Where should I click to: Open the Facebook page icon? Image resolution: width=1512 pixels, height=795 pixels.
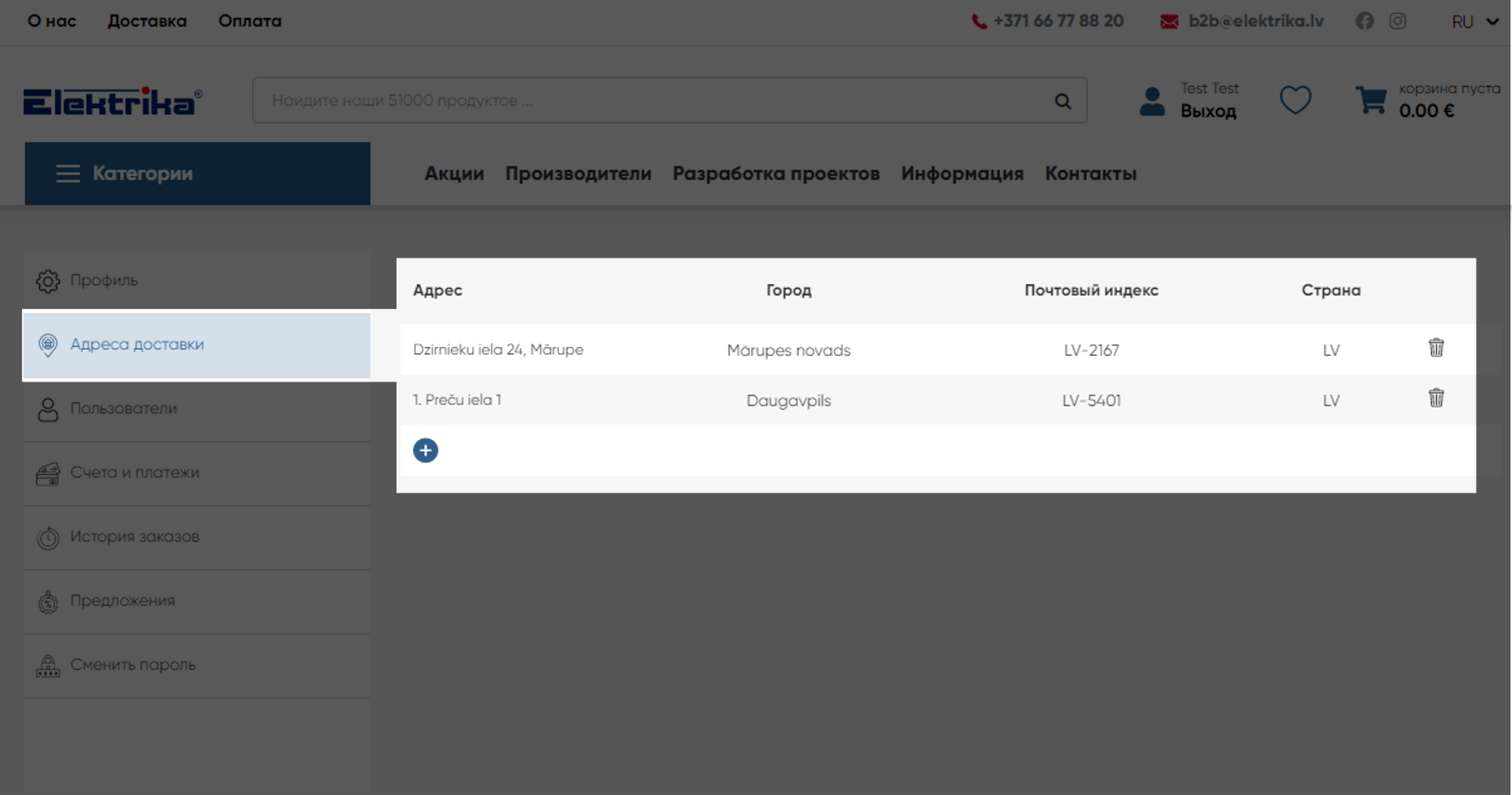click(x=1364, y=21)
